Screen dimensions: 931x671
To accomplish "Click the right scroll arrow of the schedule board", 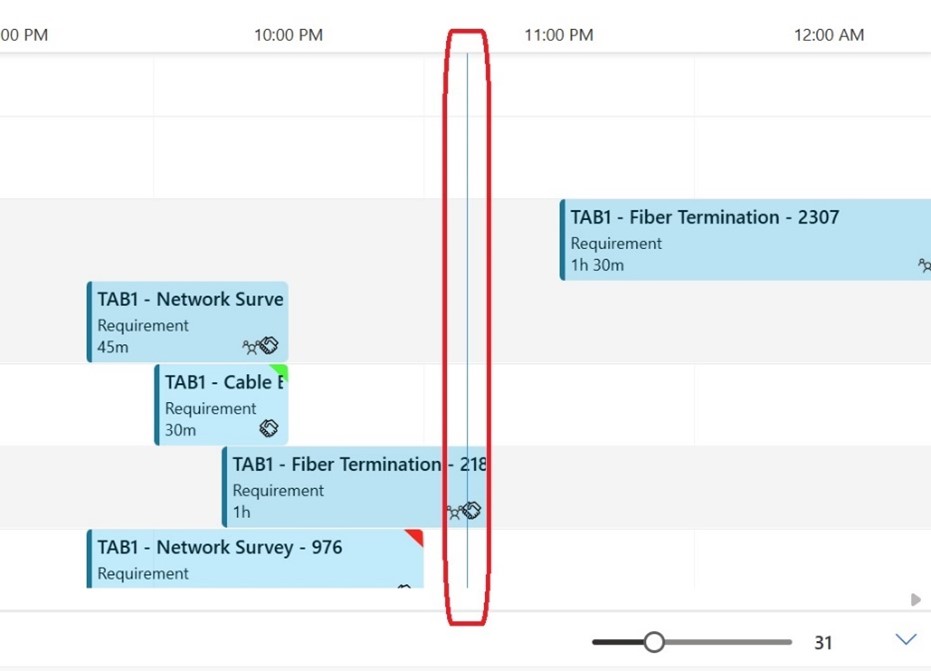I will (x=916, y=600).
